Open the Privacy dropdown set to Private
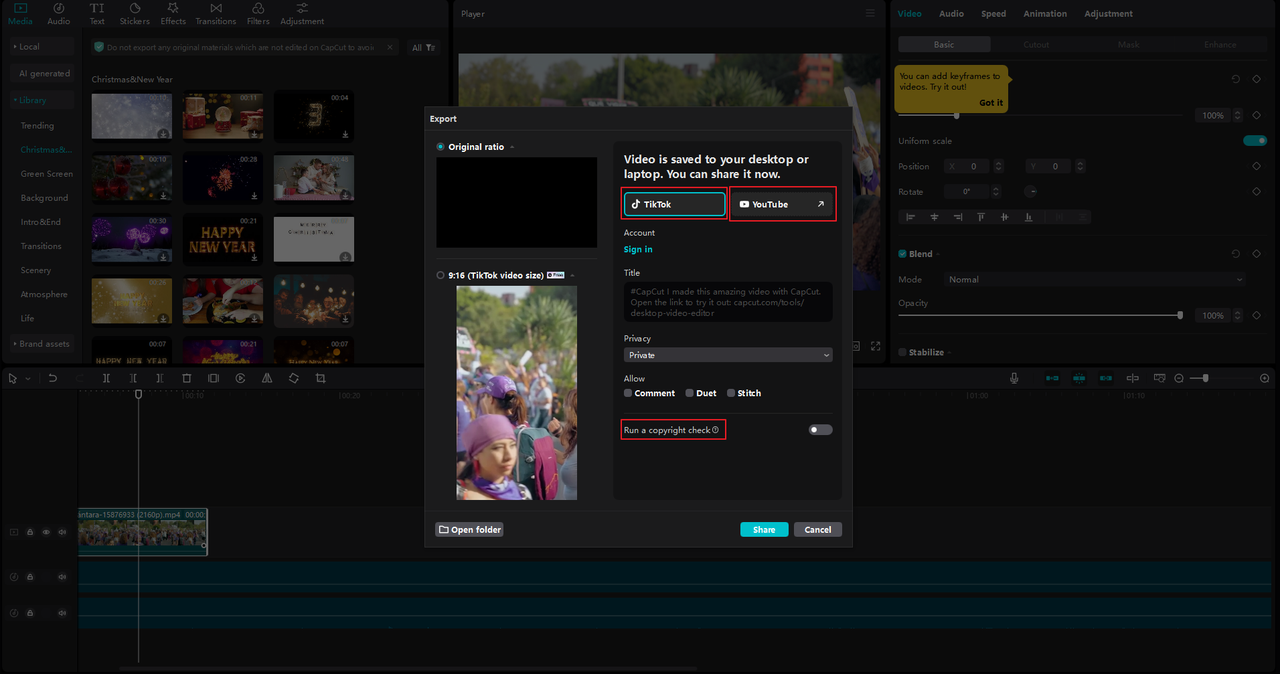This screenshot has height=674, width=1280. click(x=728, y=355)
